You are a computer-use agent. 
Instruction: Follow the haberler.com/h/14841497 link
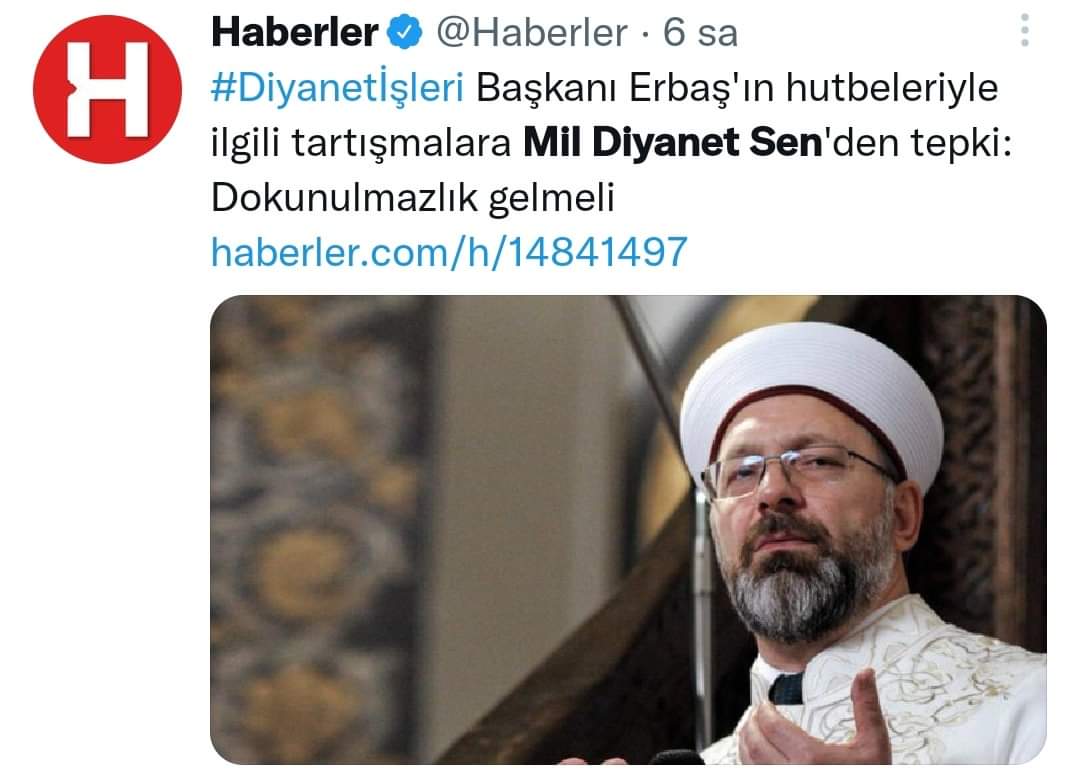(449, 251)
